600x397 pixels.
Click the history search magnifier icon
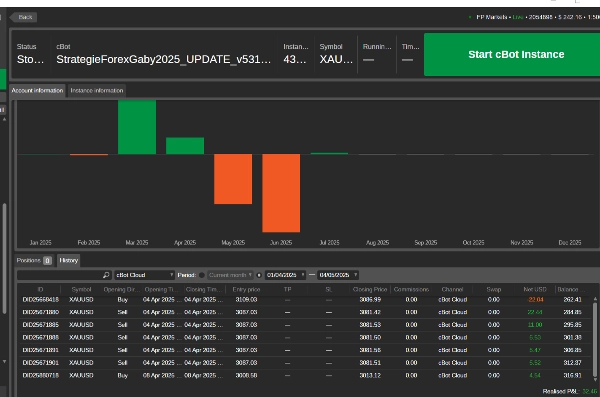coord(106,275)
